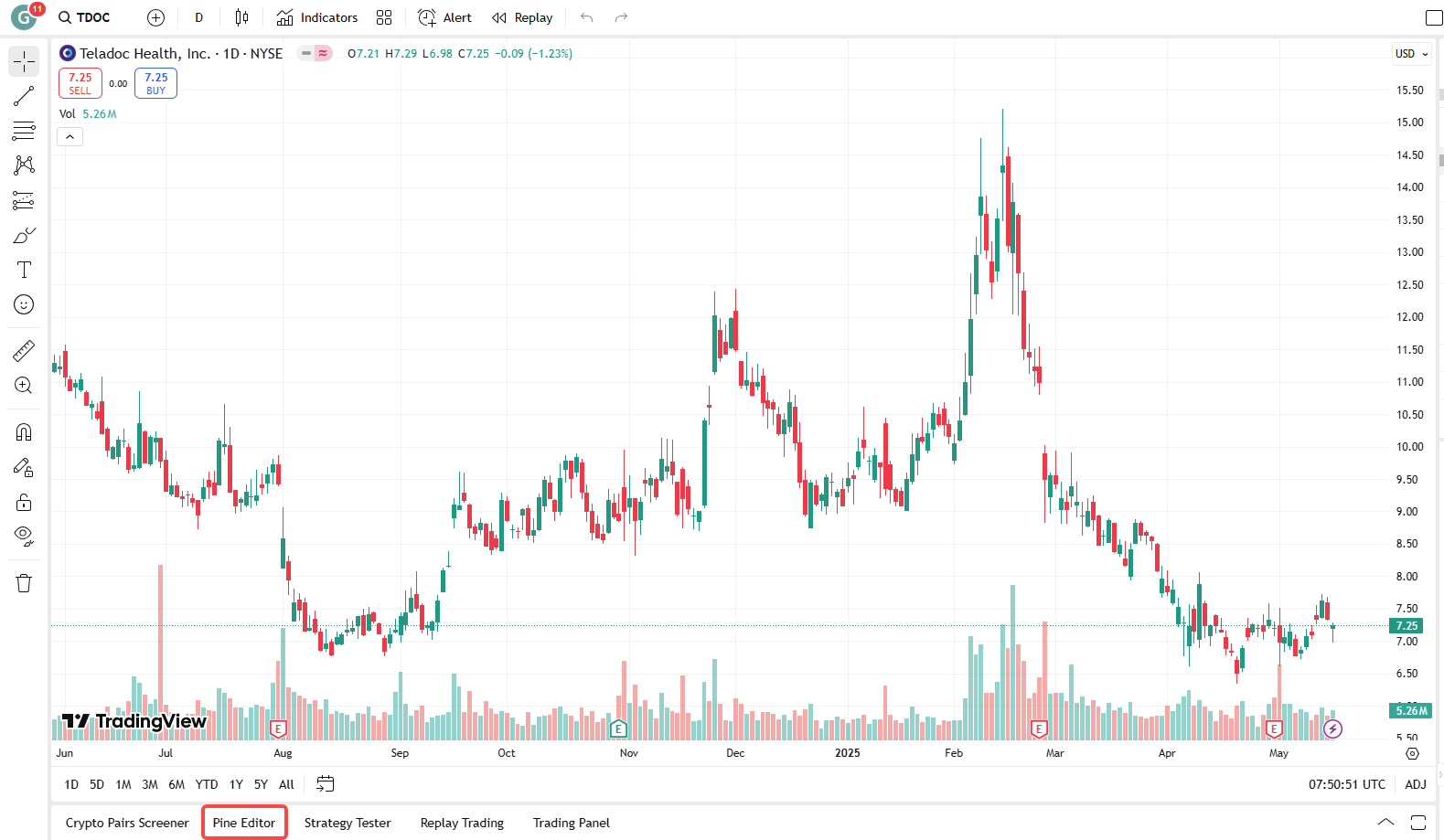Activate the Zoom In tool
Screen dimensions: 1444x840
pyautogui.click(x=24, y=386)
